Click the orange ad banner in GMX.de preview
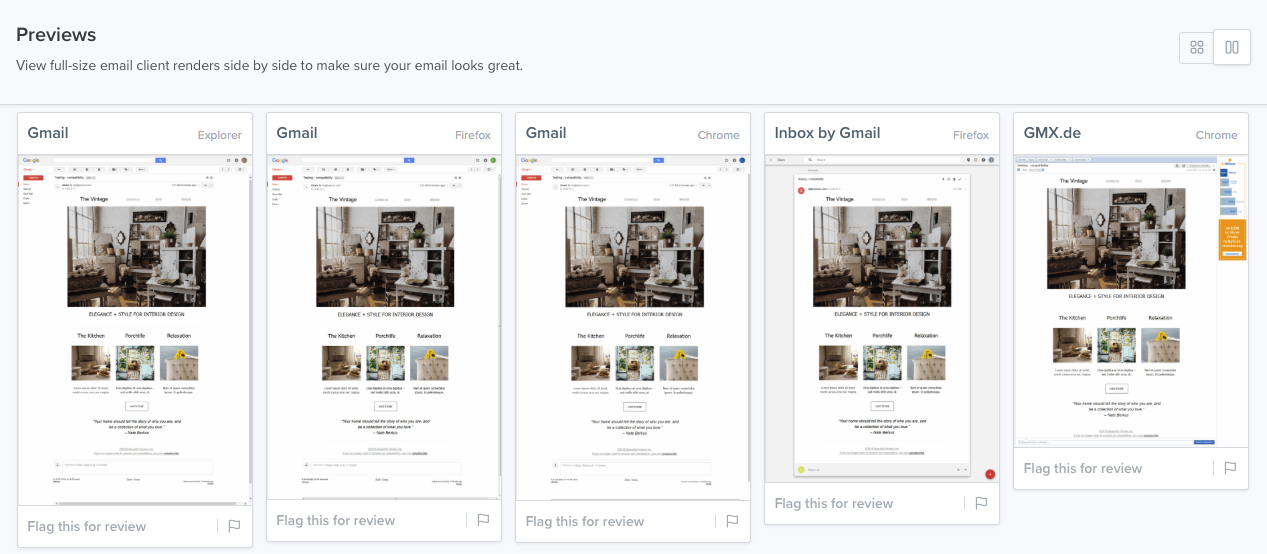The image size is (1267, 554). [x=1232, y=240]
